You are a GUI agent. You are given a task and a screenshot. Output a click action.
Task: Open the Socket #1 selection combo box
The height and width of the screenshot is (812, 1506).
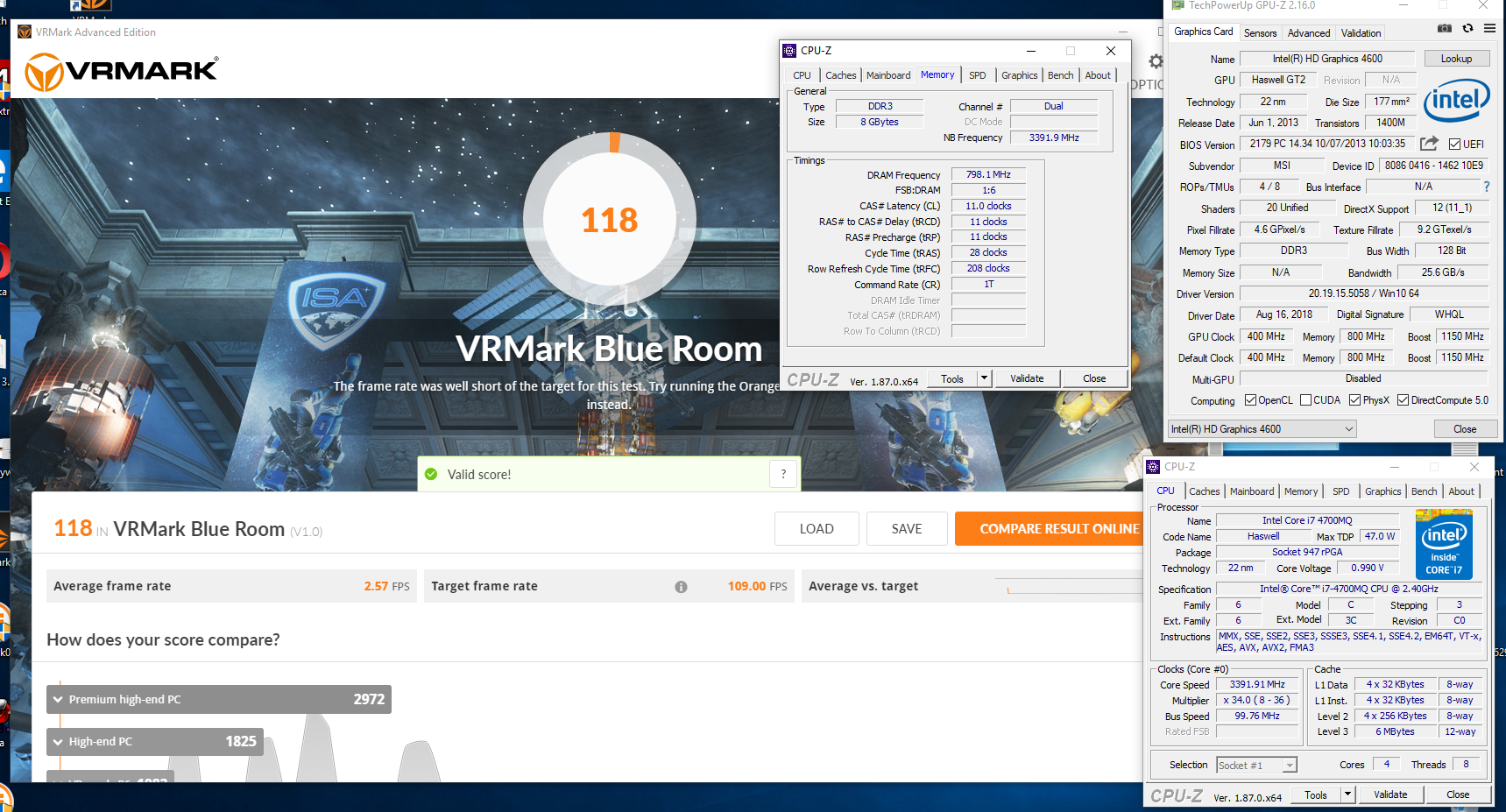[x=1257, y=766]
